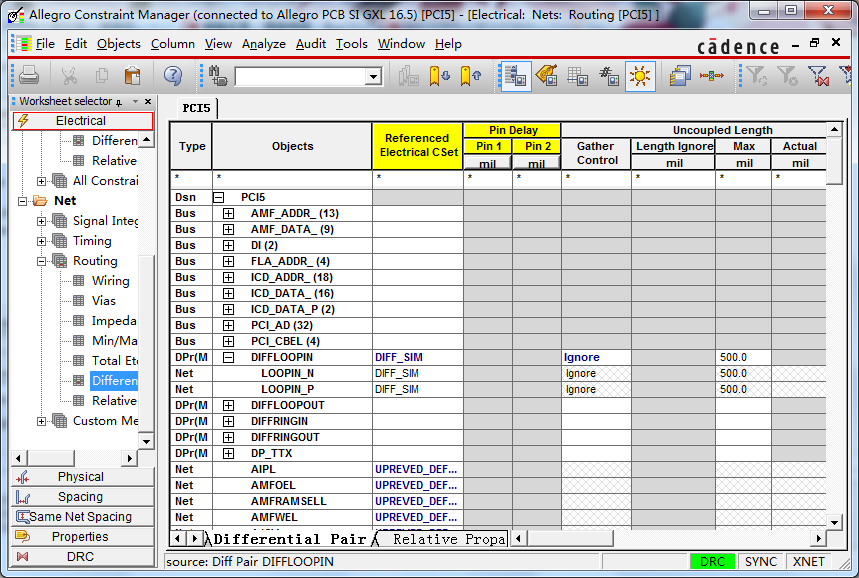Select the DRC worksheet section
The image size is (859, 578).
pos(83,557)
